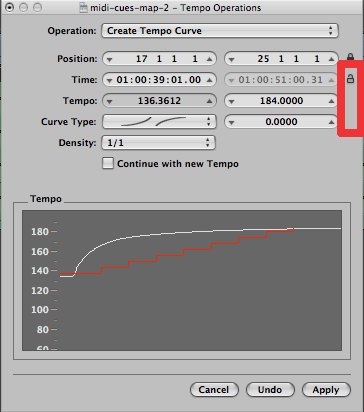Increase the end Tempo 184.0000 value
Viewport: 364px width, 412px height.
[331, 101]
